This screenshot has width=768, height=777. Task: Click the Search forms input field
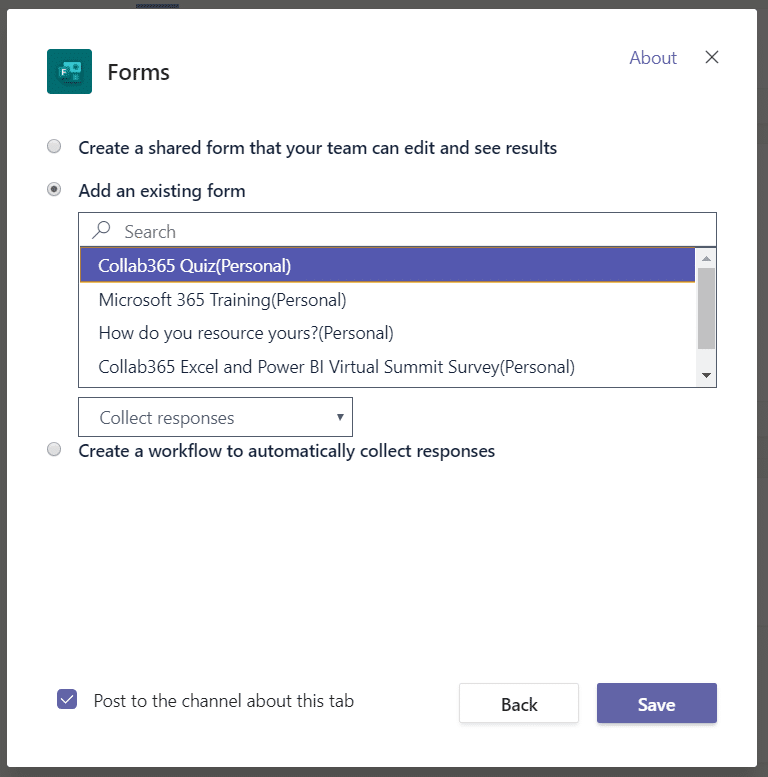410,231
